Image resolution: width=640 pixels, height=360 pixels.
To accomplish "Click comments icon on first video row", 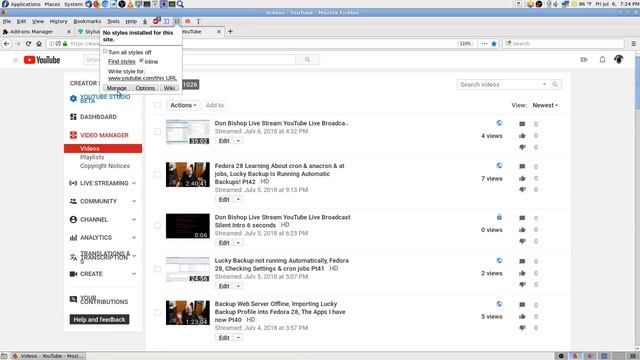I will [522, 124].
